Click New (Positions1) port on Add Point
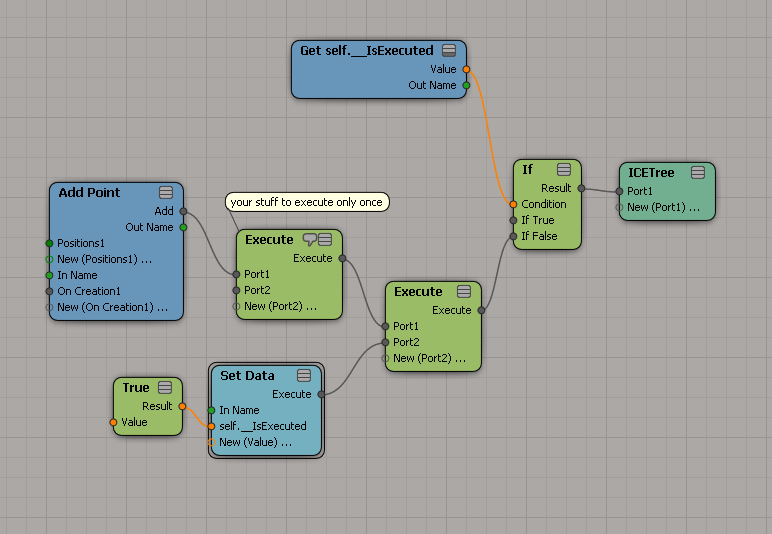 click(x=48, y=259)
